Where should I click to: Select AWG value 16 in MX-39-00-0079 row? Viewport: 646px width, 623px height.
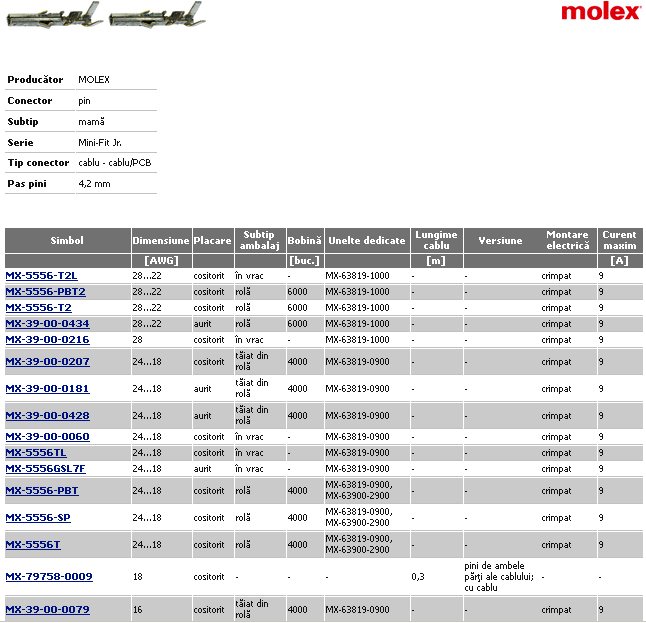[x=138, y=610]
